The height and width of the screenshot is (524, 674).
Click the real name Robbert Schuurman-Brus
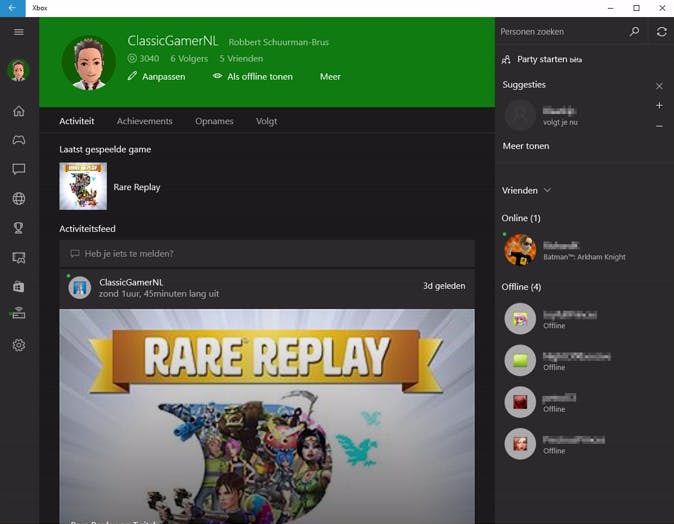coord(279,42)
